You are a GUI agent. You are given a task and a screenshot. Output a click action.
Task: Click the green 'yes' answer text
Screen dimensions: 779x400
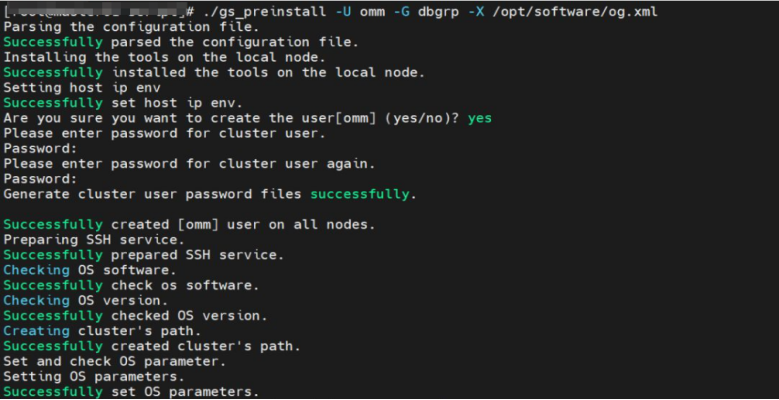coord(479,118)
